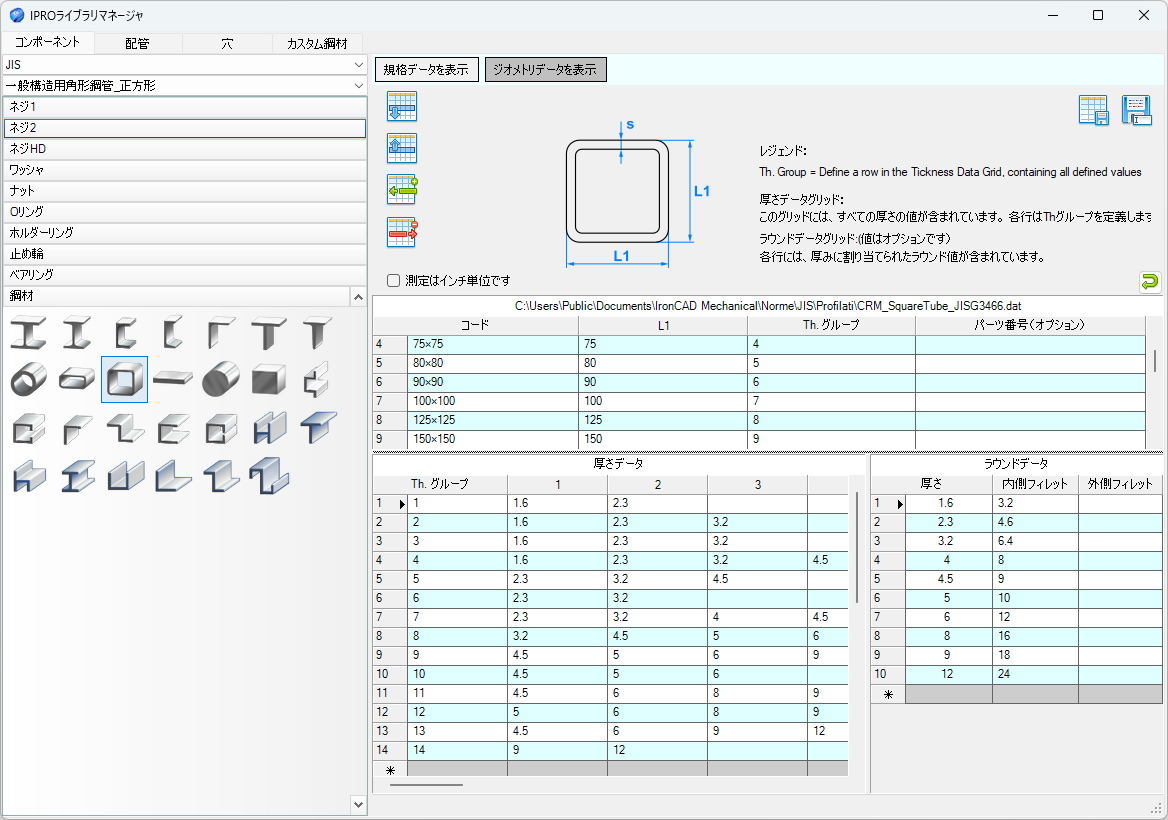Screen dimensions: 1168x820
Task: Select the 150×150 code cell
Action: pyautogui.click(x=493, y=439)
